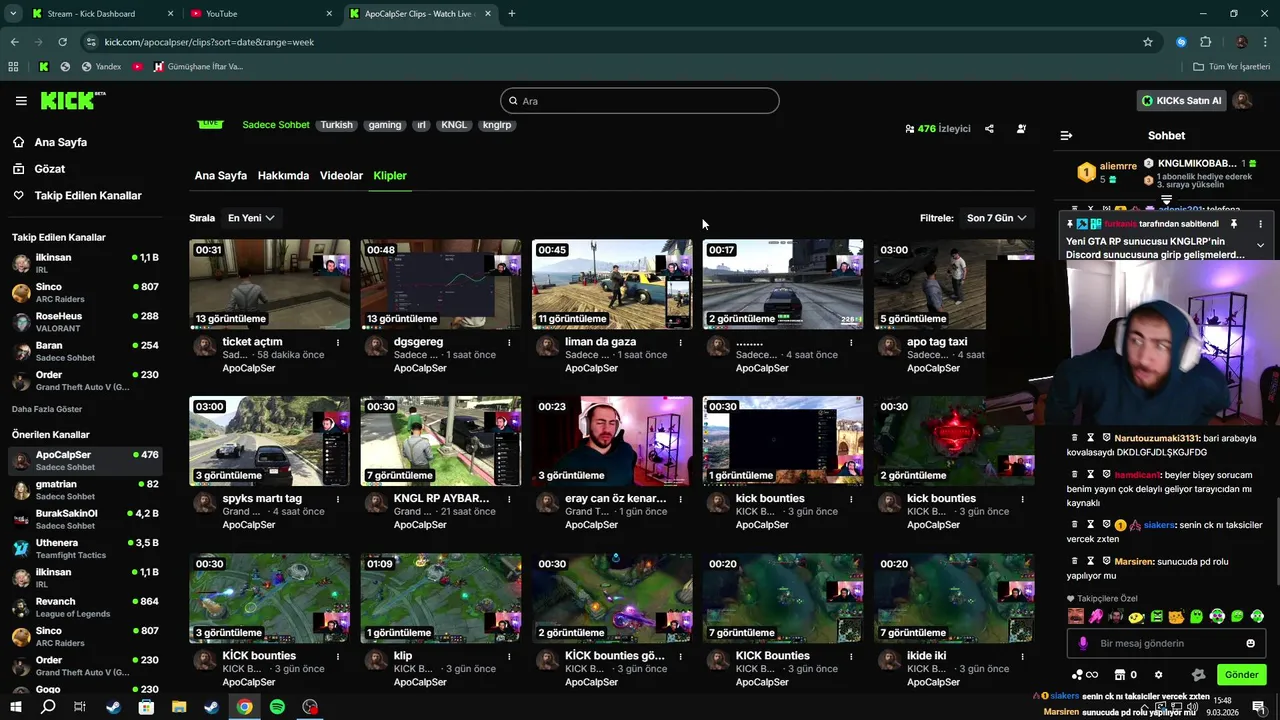1280x720 pixels.
Task: Open Chrome extensions puzzle icon
Action: click(x=1205, y=42)
